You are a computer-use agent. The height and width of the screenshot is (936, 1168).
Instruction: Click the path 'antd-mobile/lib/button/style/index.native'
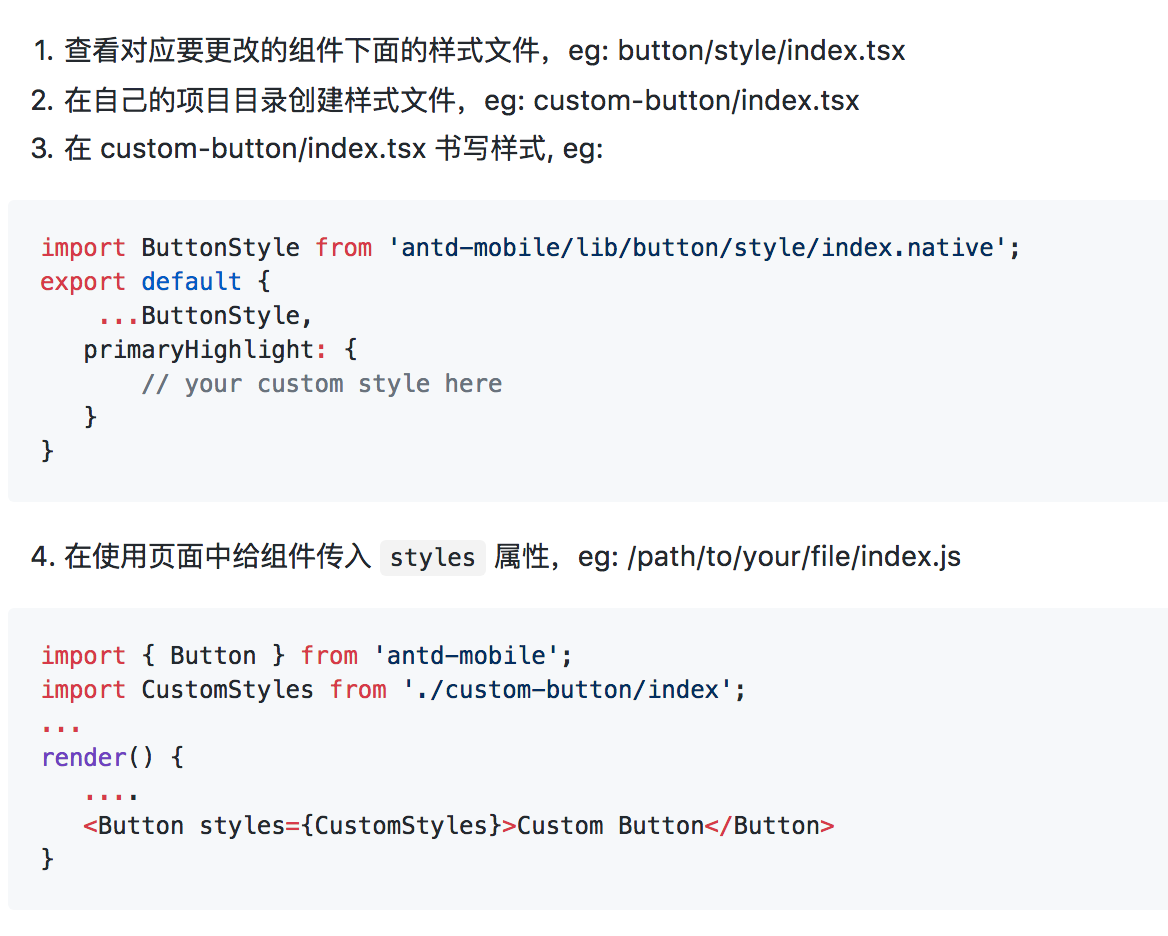click(x=697, y=247)
